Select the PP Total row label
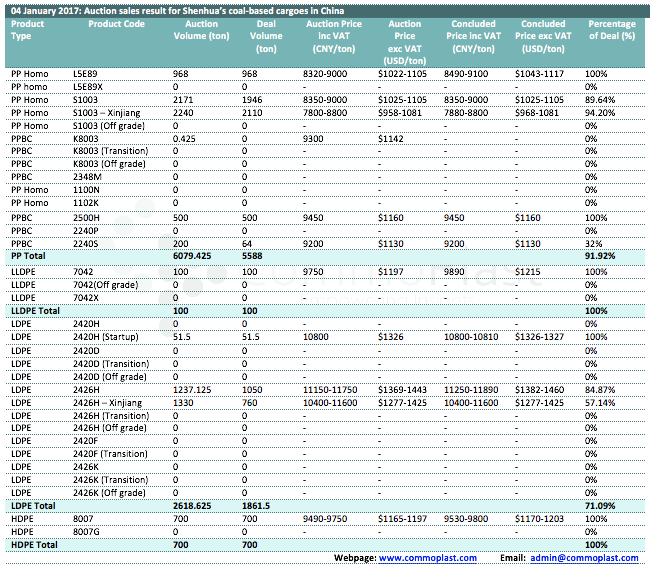The image size is (650, 571). pyautogui.click(x=32, y=257)
